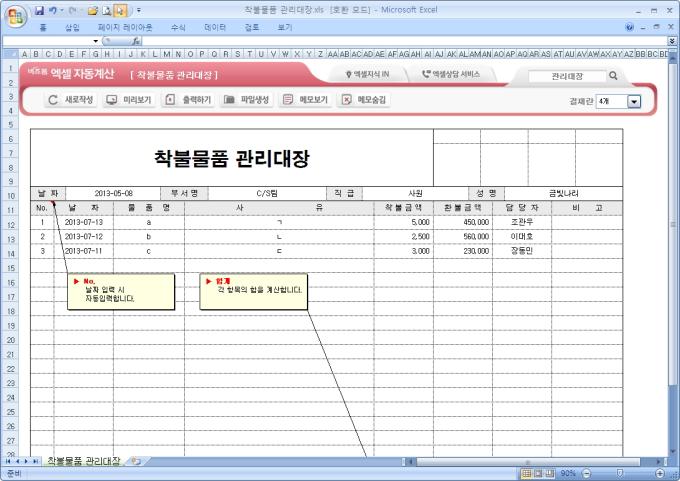This screenshot has height=481, width=680.
Task: Click the Redo arrow icon
Action: click(72, 10)
